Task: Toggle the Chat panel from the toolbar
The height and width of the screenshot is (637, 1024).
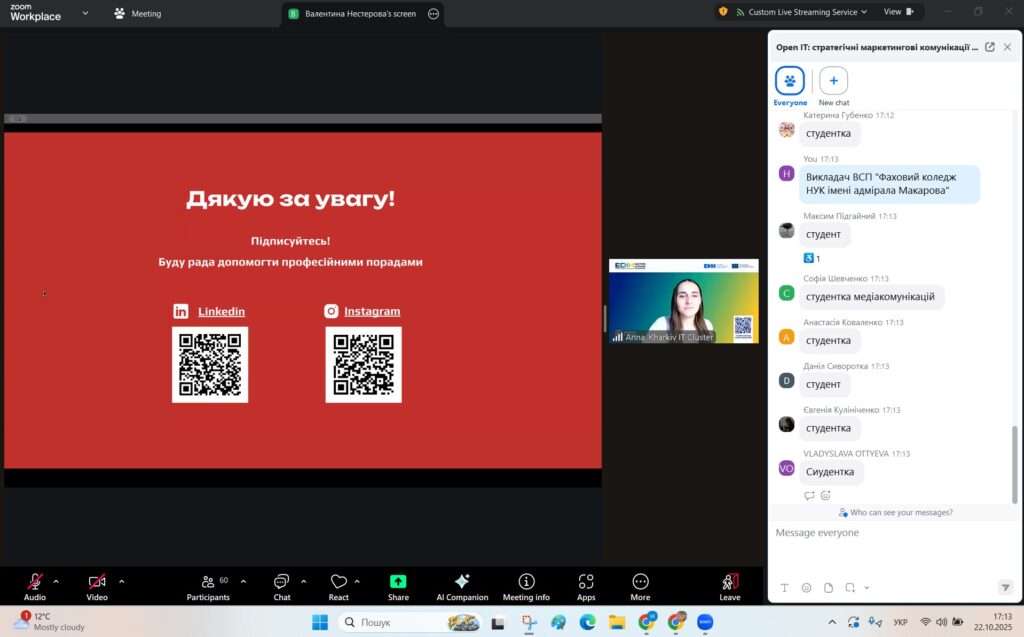Action: click(281, 584)
